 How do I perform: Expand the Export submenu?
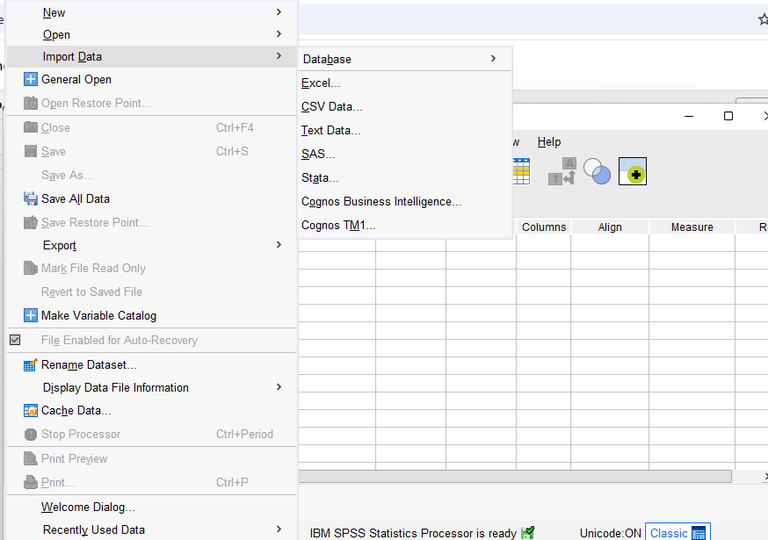click(x=279, y=245)
